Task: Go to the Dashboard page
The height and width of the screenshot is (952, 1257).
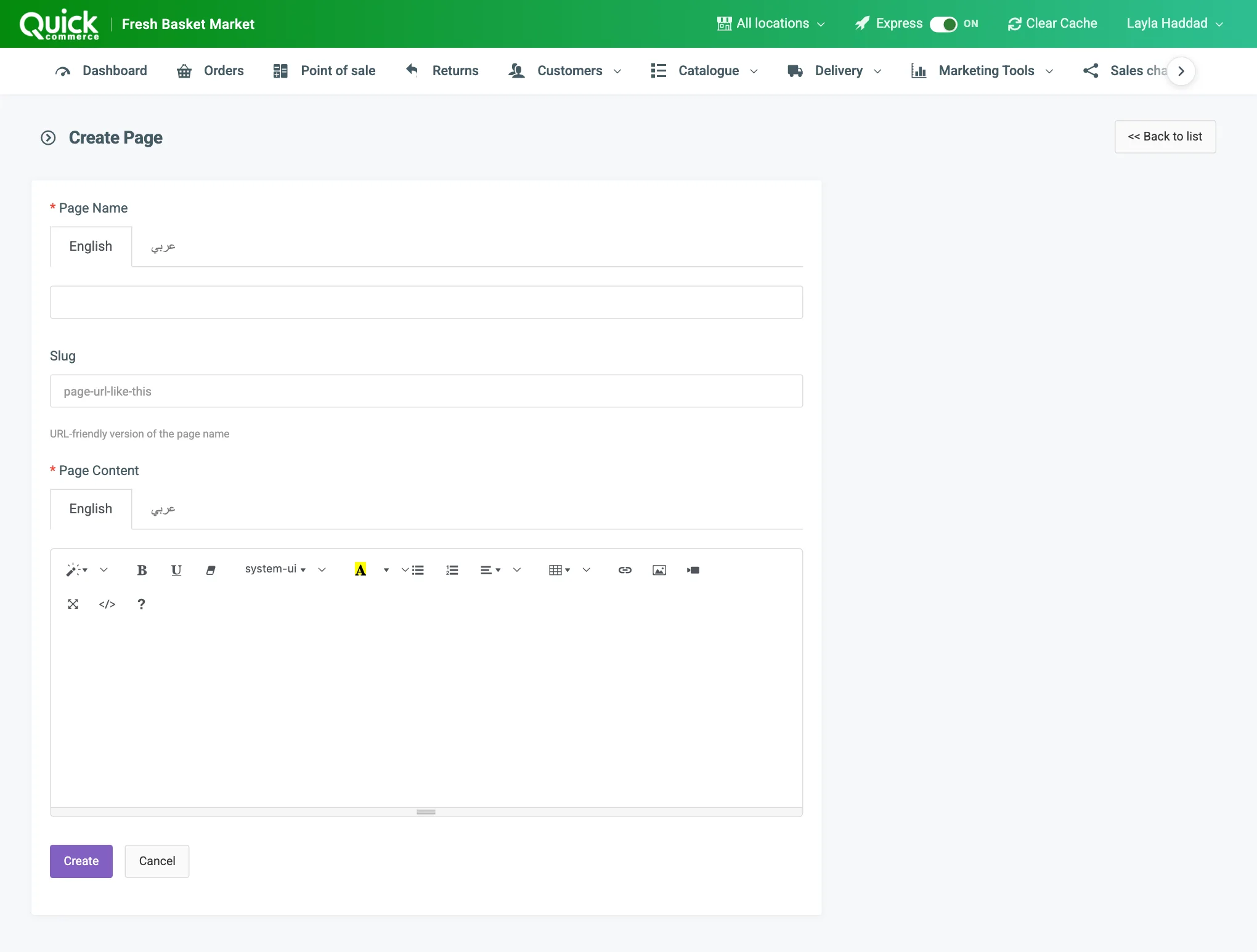Action: point(101,71)
